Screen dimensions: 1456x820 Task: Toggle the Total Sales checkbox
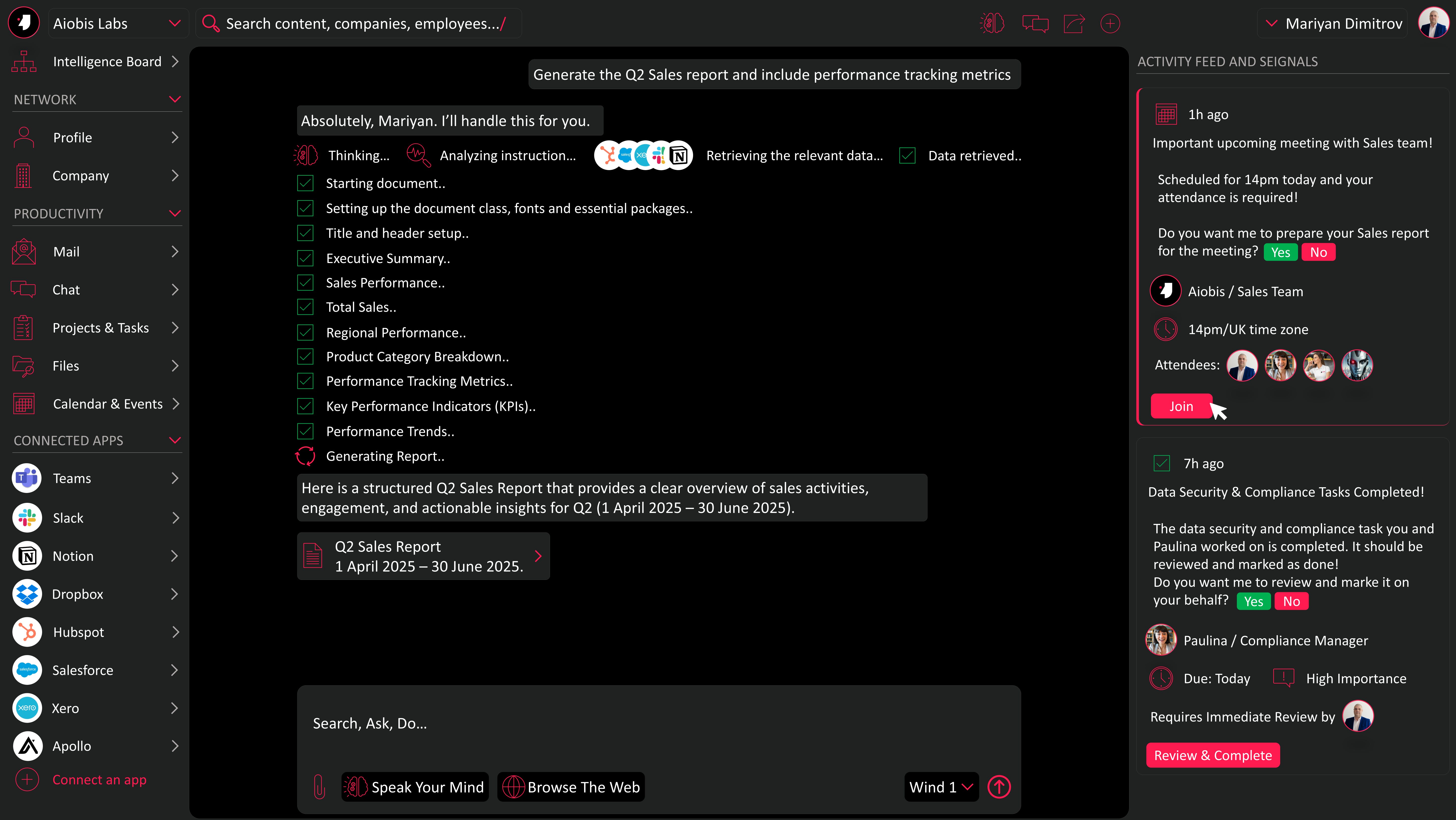point(305,307)
